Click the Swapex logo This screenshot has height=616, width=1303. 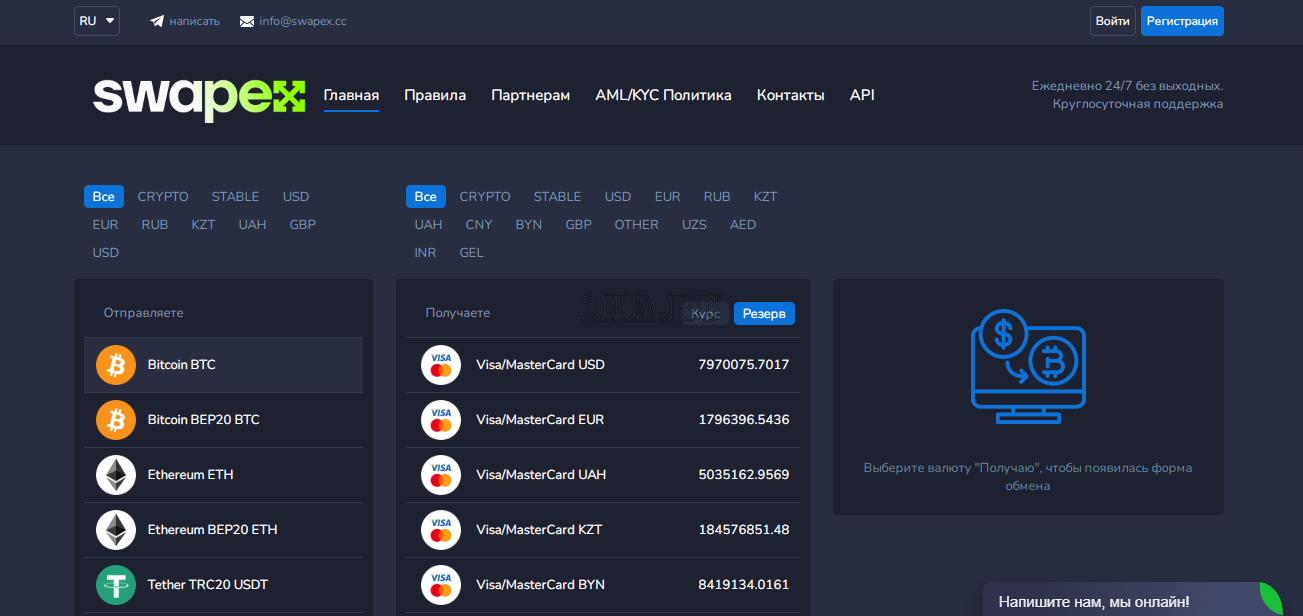[x=199, y=97]
